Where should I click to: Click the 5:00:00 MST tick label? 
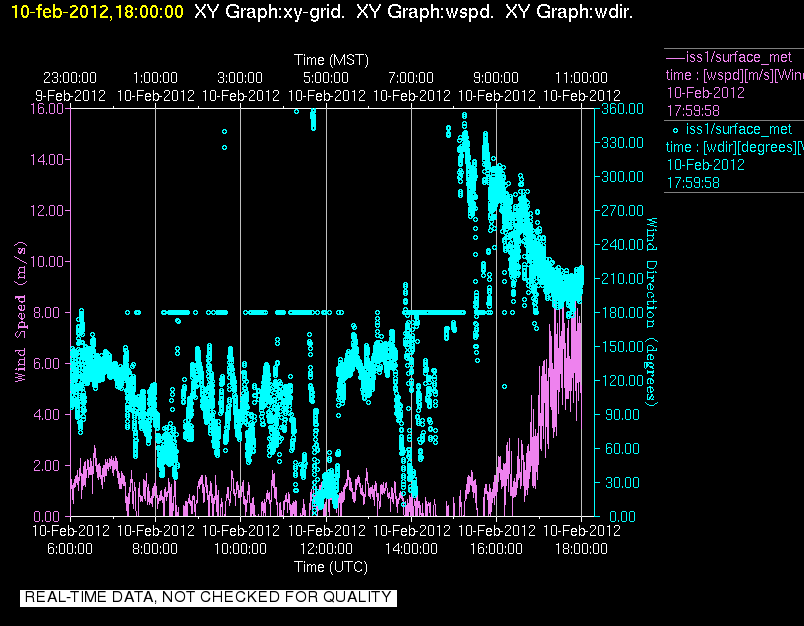[x=326, y=78]
